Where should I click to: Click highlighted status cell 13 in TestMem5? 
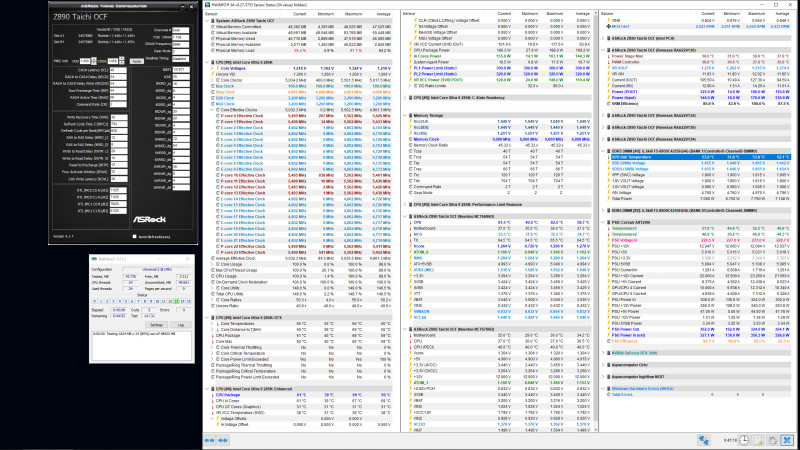coord(177,302)
